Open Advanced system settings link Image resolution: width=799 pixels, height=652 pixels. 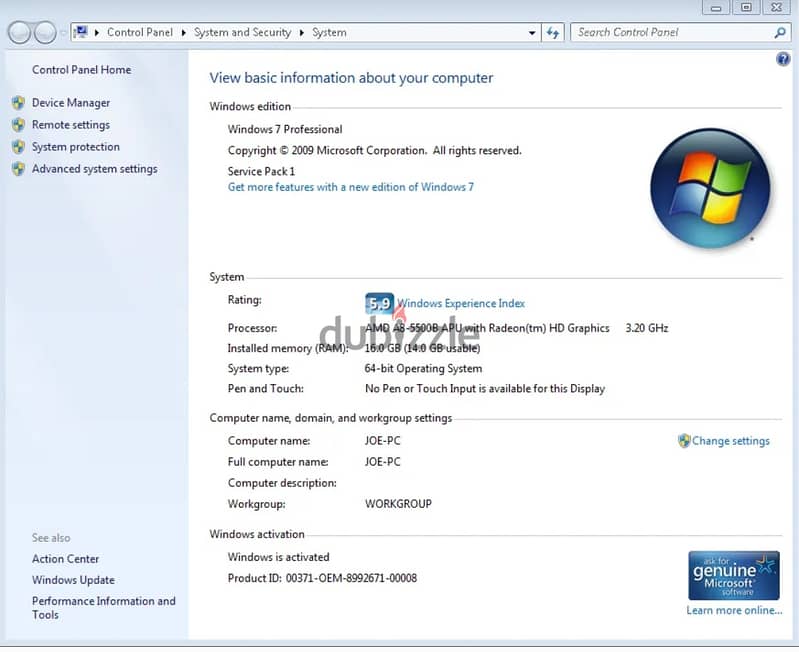[x=95, y=169]
